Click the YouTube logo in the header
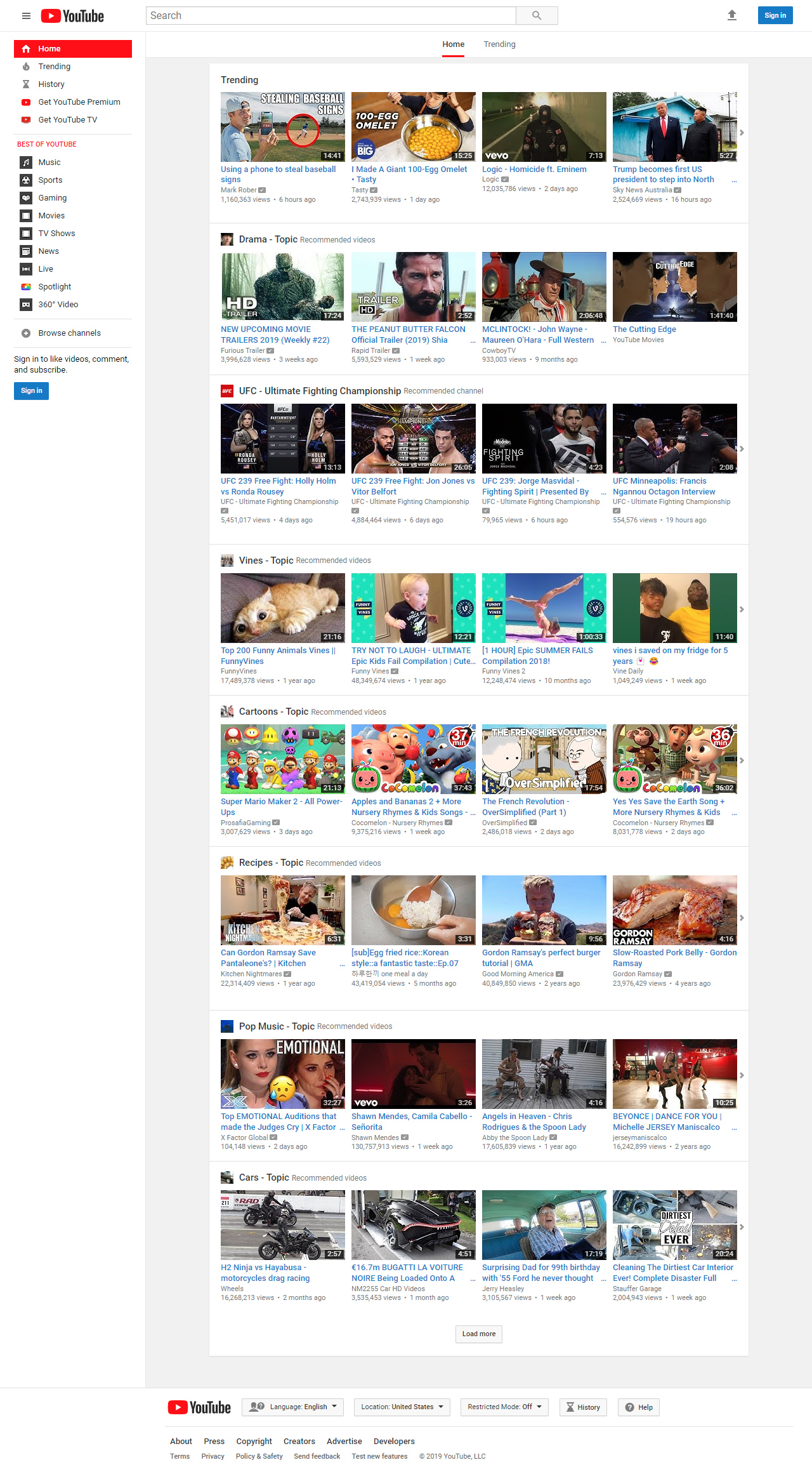The width and height of the screenshot is (812, 1479). [x=72, y=16]
